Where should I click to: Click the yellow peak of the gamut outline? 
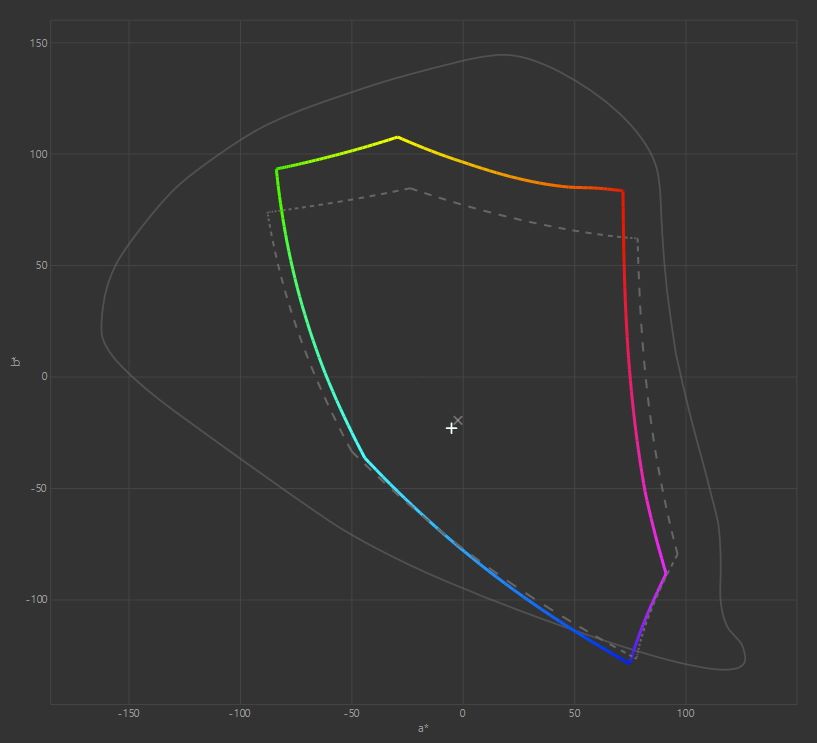(397, 137)
